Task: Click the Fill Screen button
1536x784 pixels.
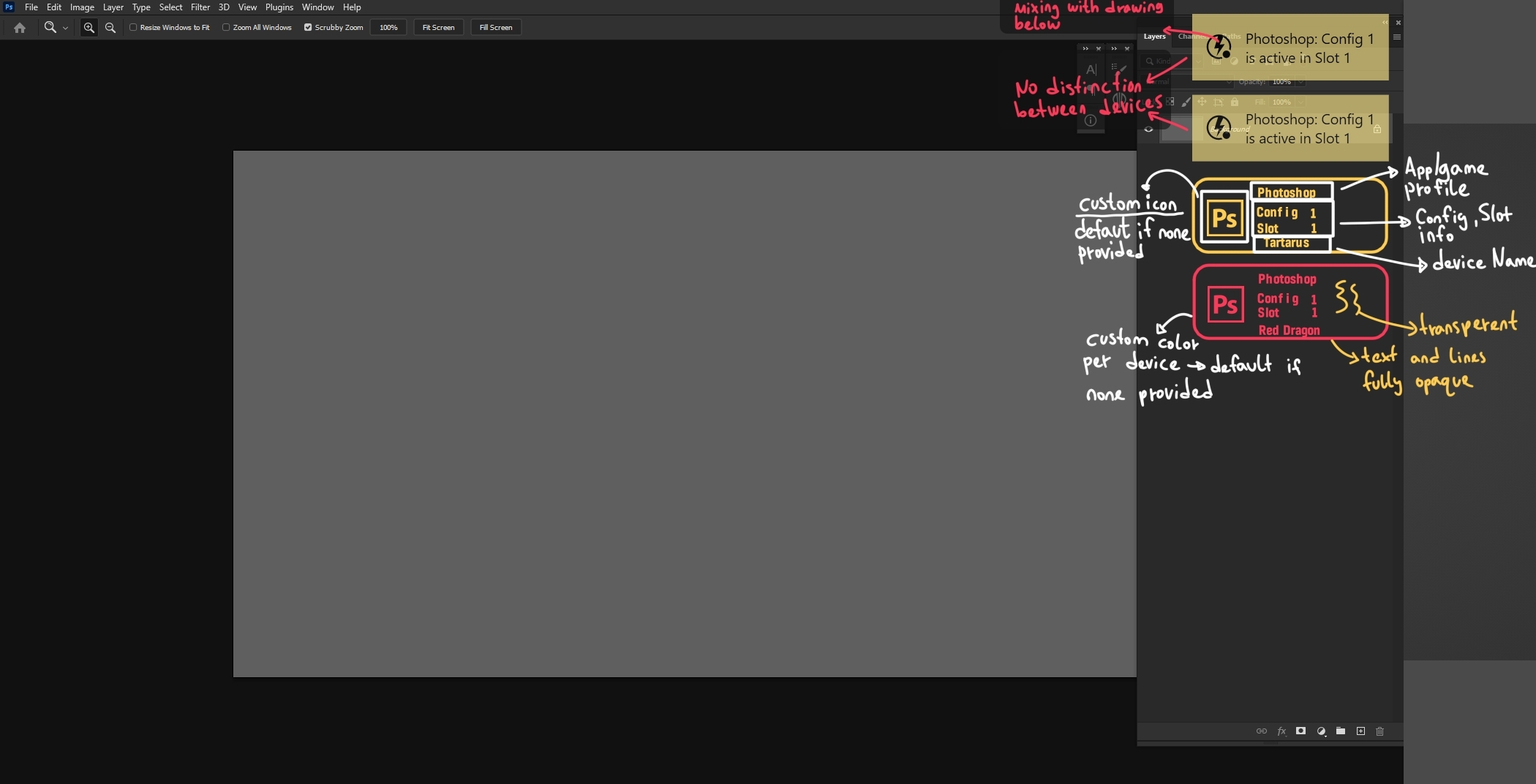Action: tap(495, 28)
